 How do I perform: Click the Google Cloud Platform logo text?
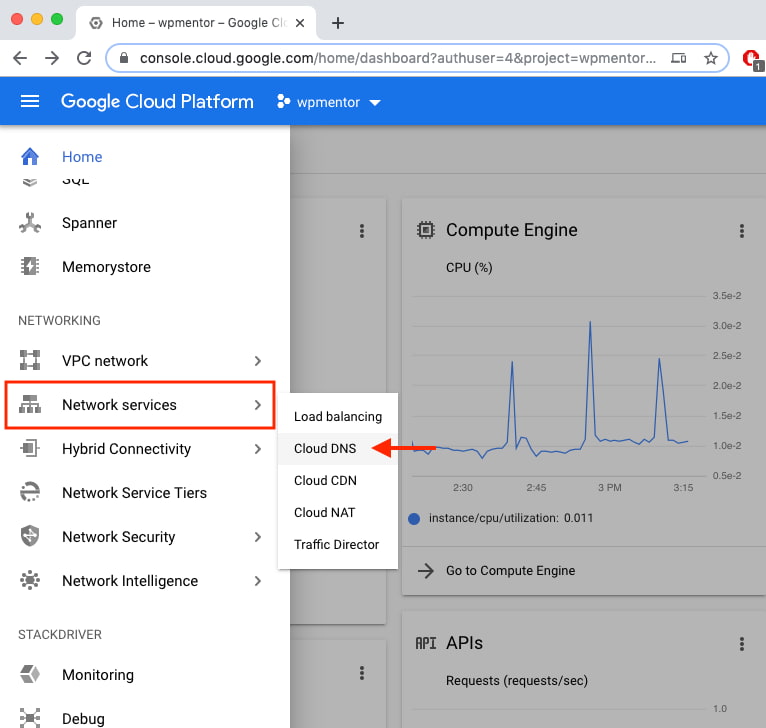157,101
